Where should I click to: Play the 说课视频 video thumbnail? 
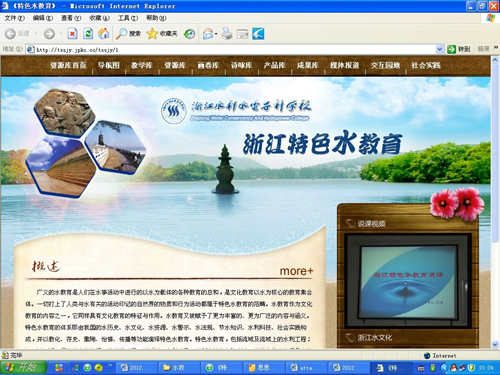[x=408, y=282]
